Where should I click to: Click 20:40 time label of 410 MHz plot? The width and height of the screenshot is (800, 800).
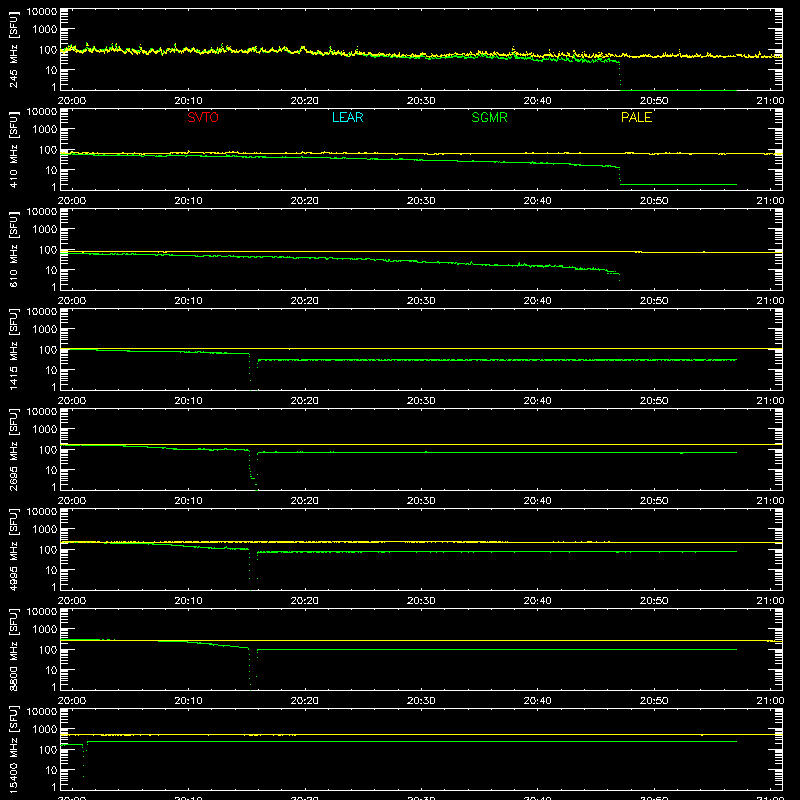pyautogui.click(x=537, y=201)
